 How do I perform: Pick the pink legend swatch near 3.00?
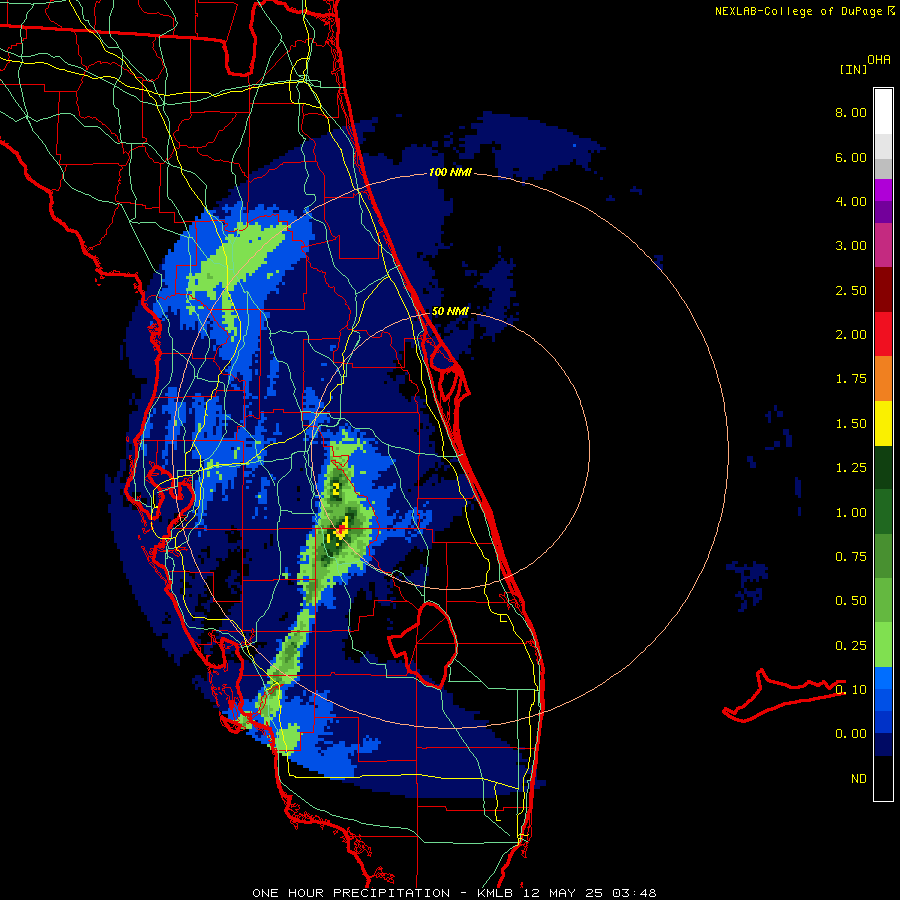pyautogui.click(x=883, y=245)
